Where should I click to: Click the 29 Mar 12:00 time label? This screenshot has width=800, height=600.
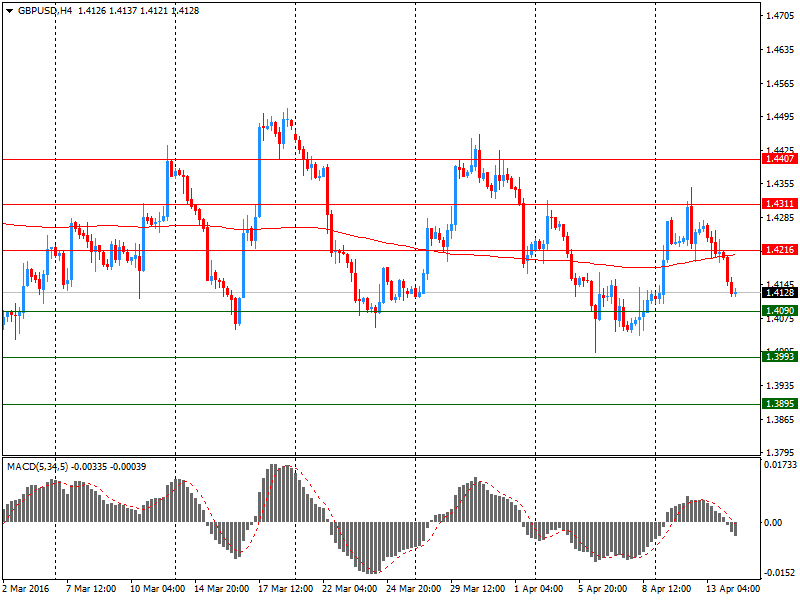(x=478, y=589)
